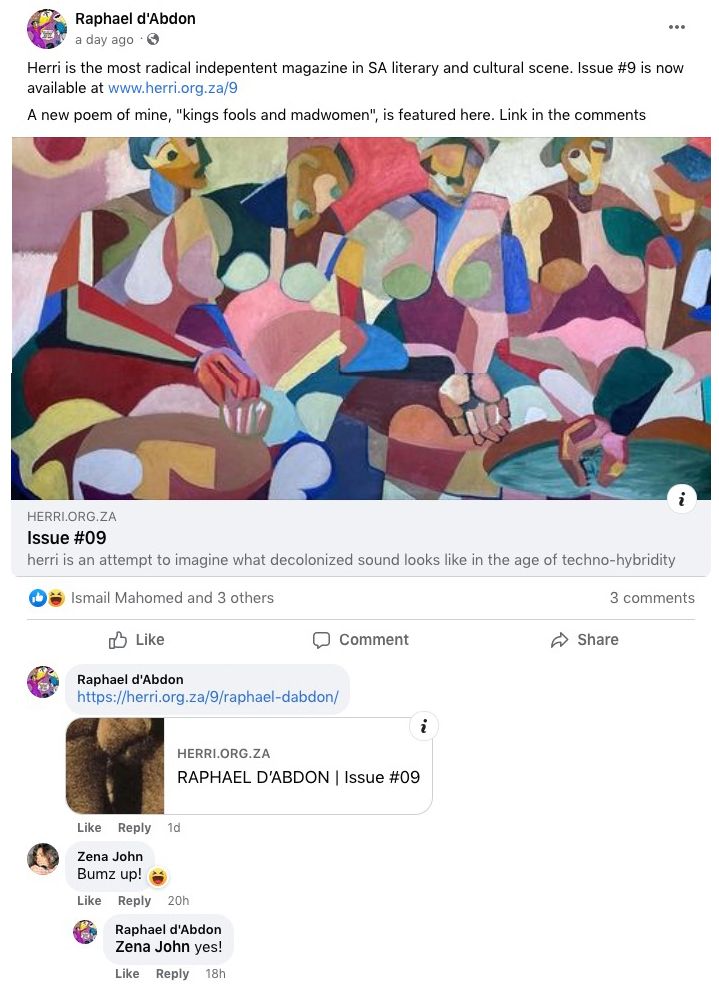The image size is (719, 1002).
Task: Click the laughing reaction on Zena John's comment
Action: pos(158,877)
